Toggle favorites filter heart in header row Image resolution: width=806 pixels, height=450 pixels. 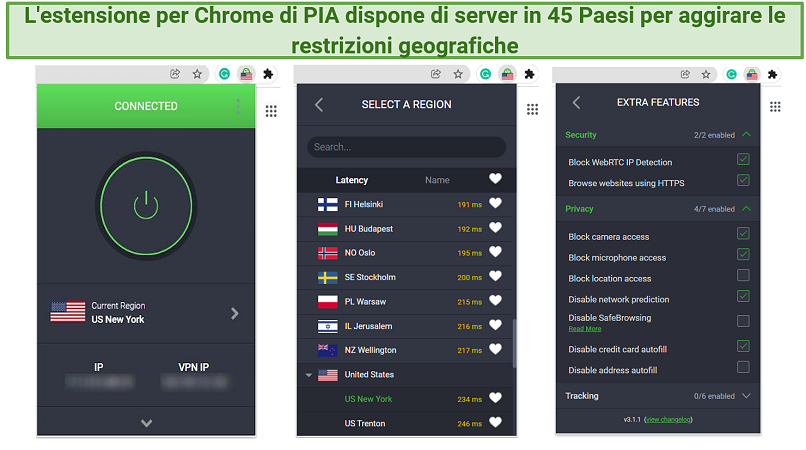(x=495, y=178)
